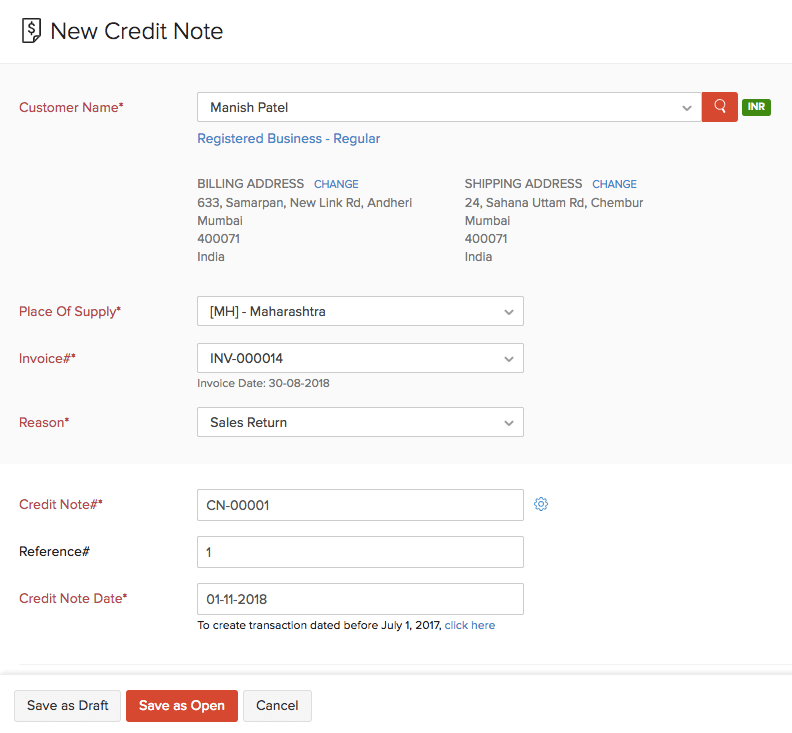This screenshot has height=733, width=792.
Task: Open the Place Of Supply dropdown
Action: tap(360, 311)
